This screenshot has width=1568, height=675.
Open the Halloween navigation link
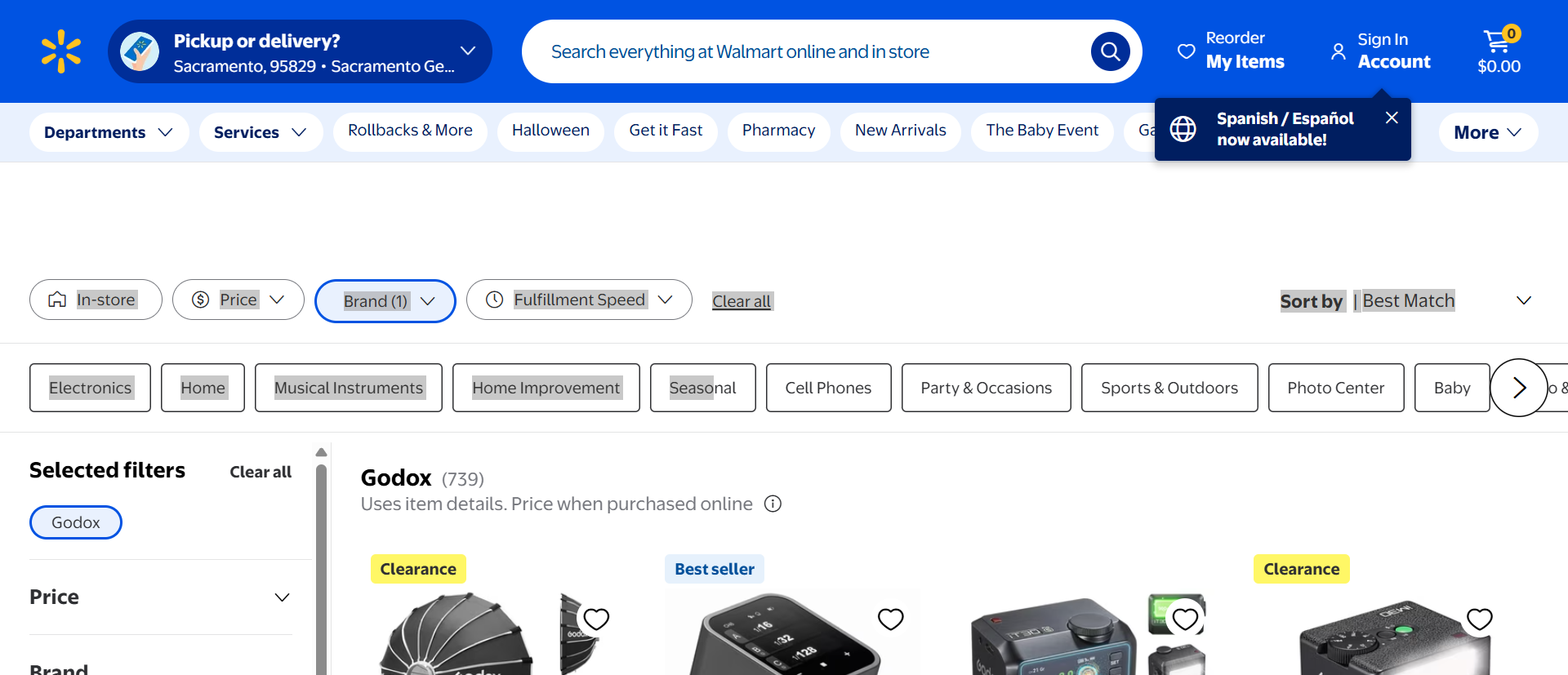coord(550,131)
